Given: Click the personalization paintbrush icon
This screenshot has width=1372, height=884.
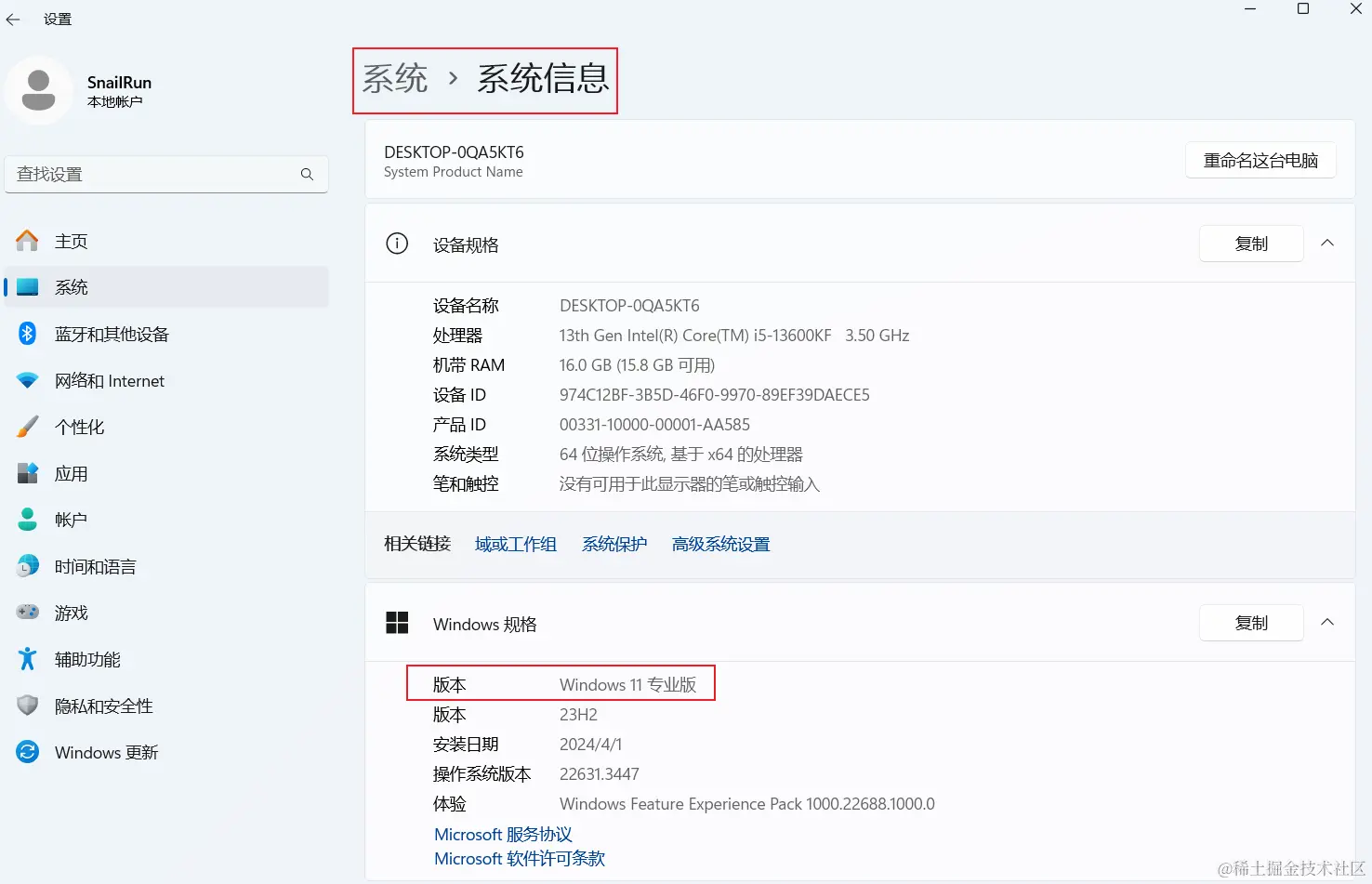Looking at the screenshot, I should [28, 427].
